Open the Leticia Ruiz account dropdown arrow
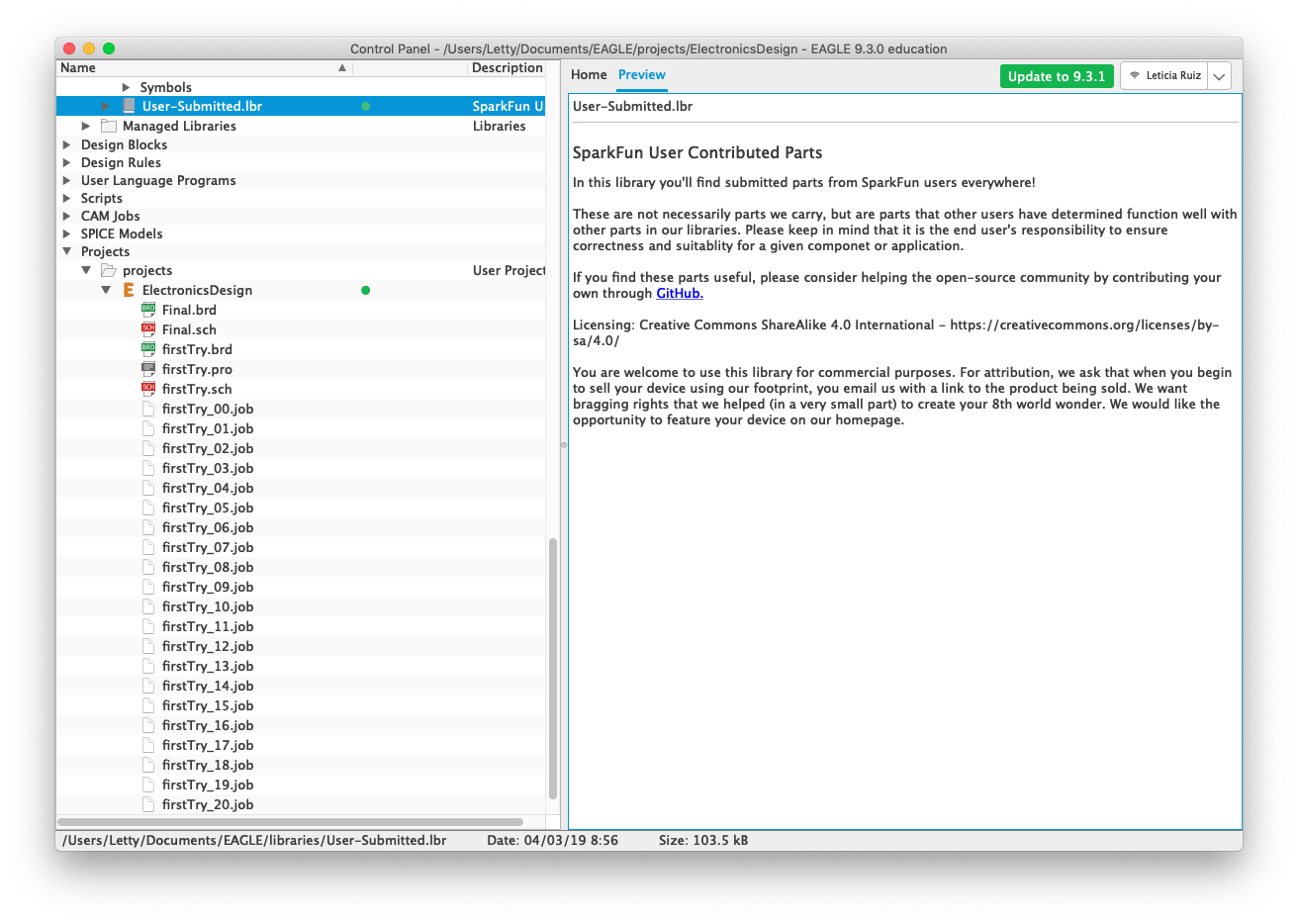This screenshot has width=1298, height=924. 1219,76
